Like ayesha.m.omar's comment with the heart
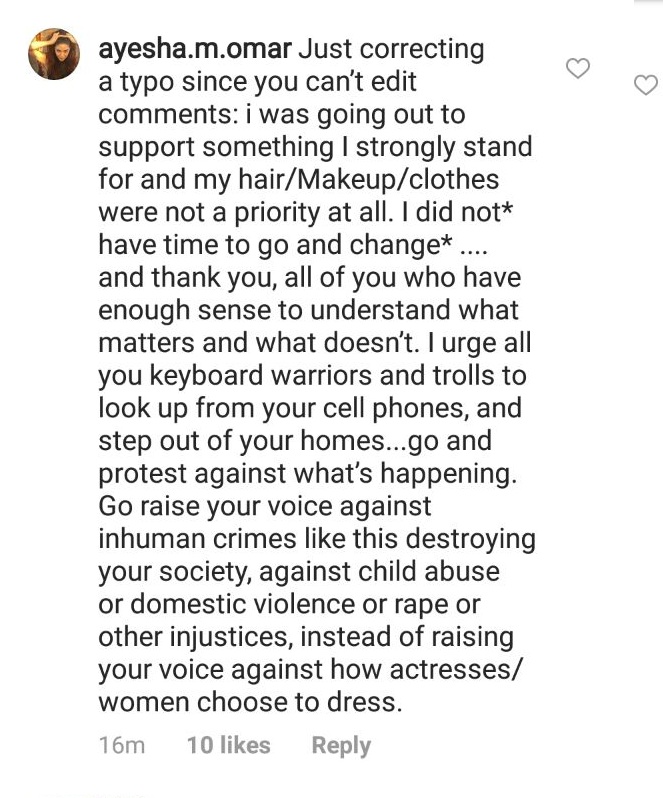663x798 pixels. 578,68
